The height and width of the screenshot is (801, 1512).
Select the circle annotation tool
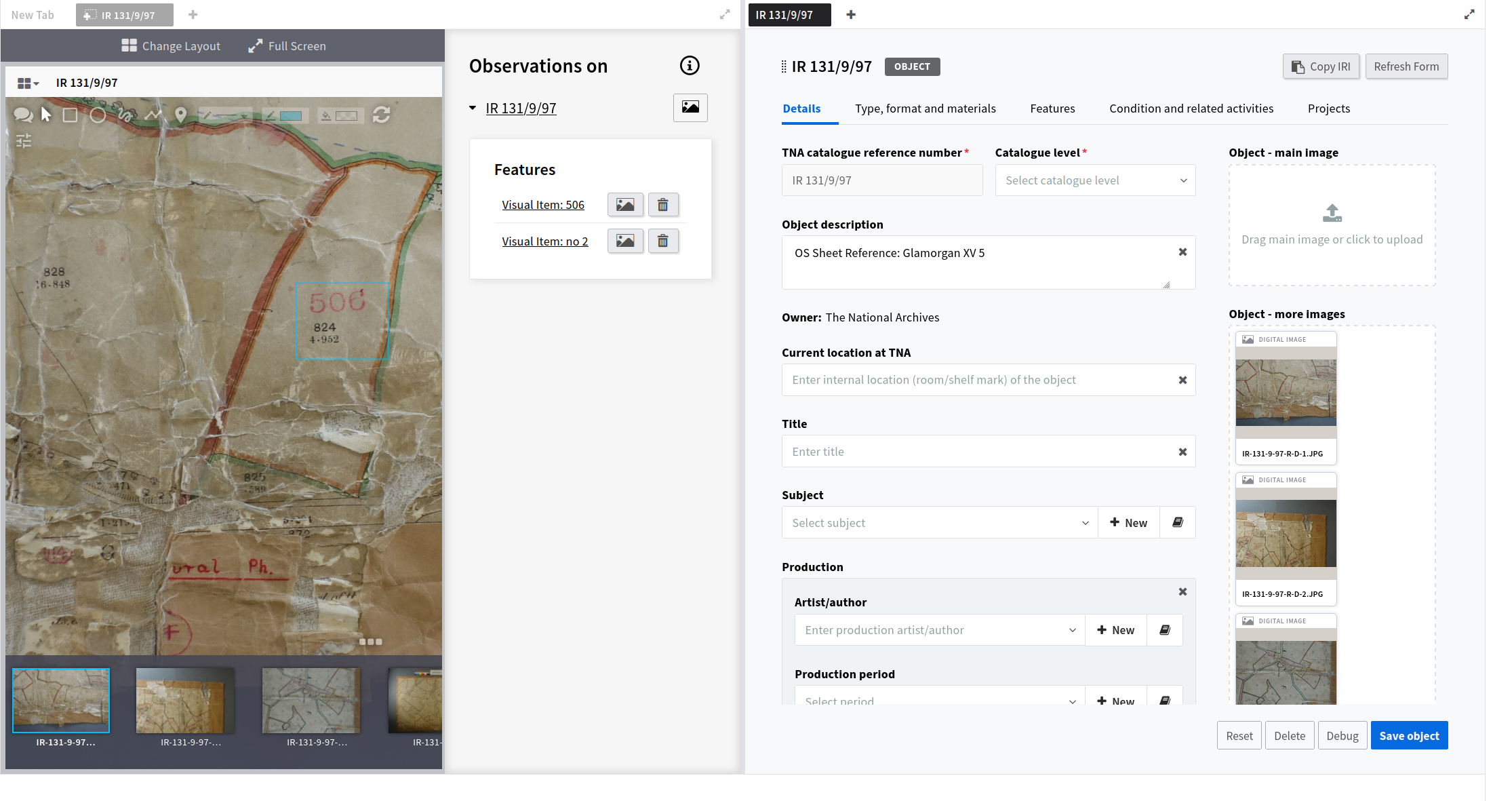[98, 115]
